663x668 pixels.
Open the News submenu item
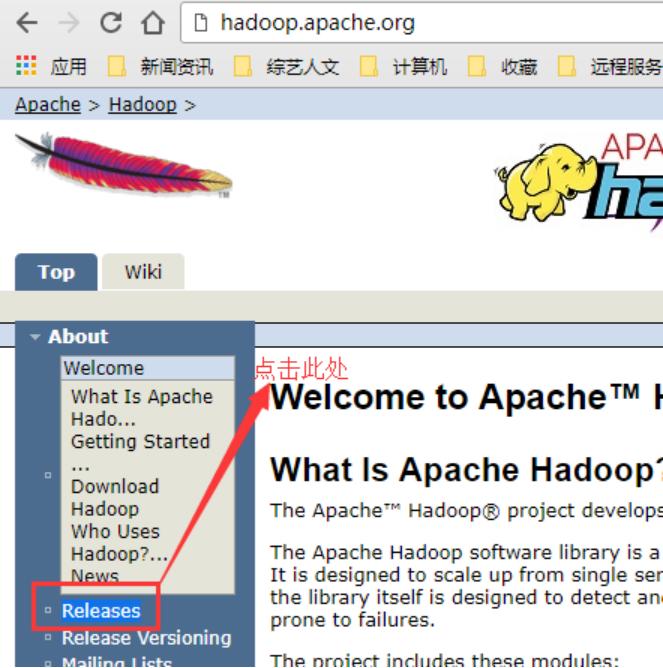click(x=95, y=576)
